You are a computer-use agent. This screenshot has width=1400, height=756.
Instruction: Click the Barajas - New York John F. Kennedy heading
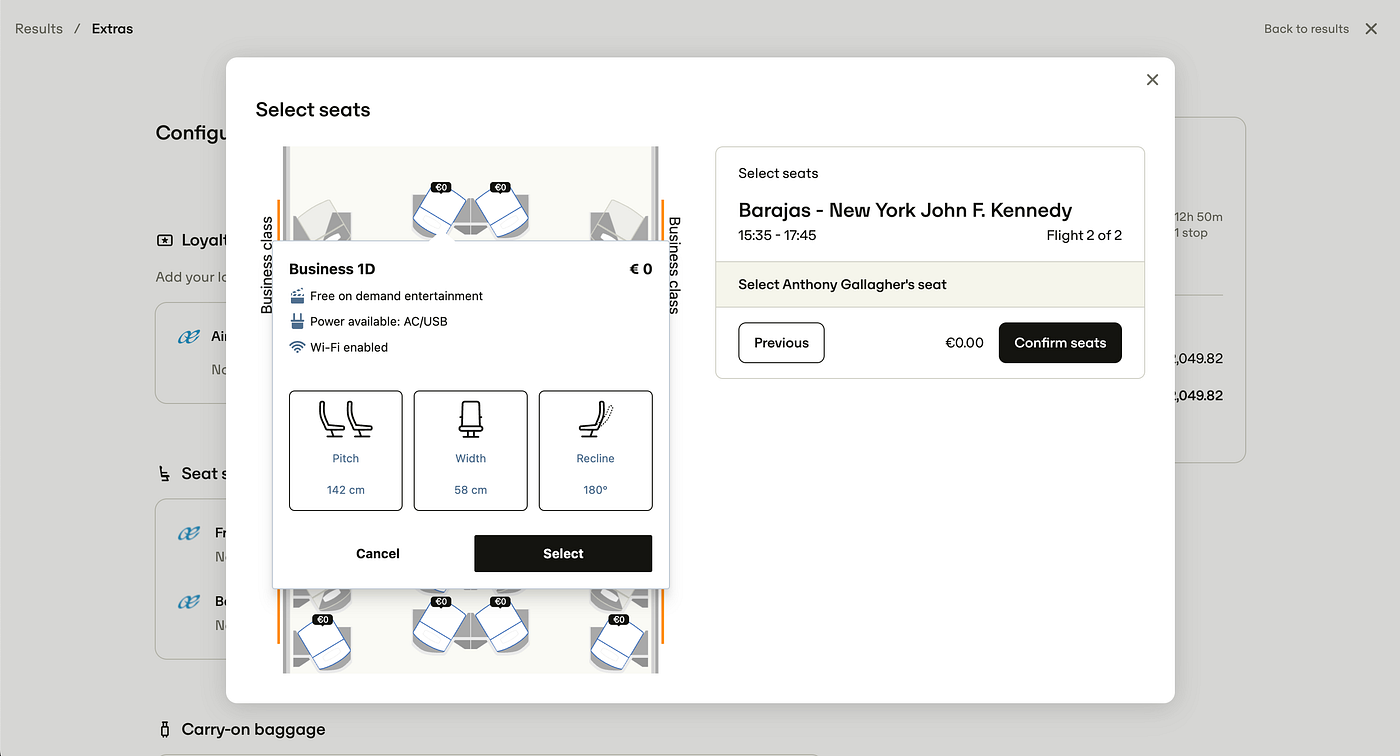click(x=905, y=210)
